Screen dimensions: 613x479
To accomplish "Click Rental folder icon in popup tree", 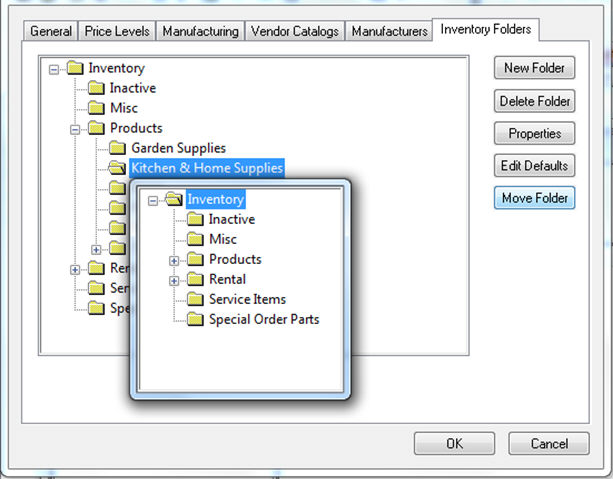I will pyautogui.click(x=194, y=280).
